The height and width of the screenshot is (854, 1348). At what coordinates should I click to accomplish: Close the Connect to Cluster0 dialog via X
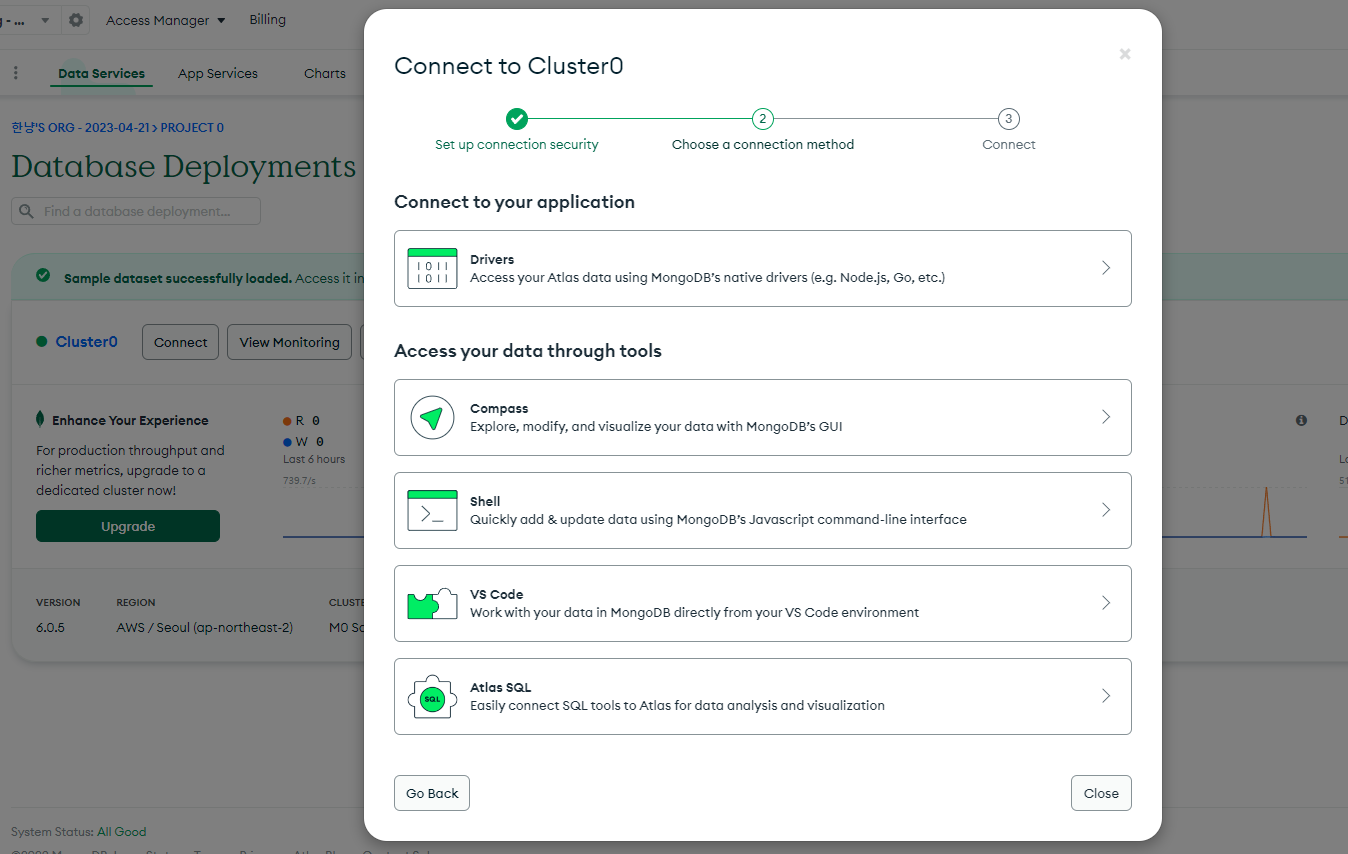click(1125, 54)
